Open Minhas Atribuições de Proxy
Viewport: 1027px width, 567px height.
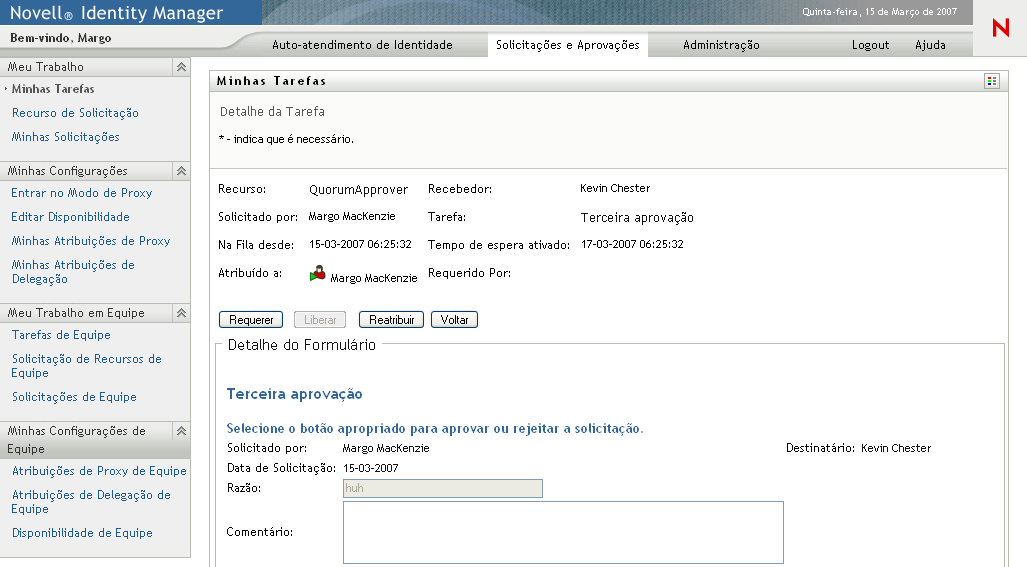pyautogui.click(x=90, y=241)
